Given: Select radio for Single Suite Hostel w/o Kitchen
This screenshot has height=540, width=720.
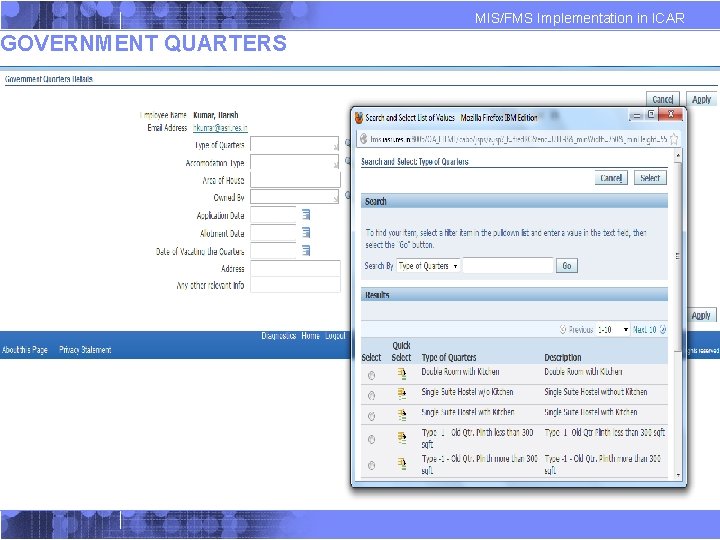Looking at the screenshot, I should pos(371,395).
